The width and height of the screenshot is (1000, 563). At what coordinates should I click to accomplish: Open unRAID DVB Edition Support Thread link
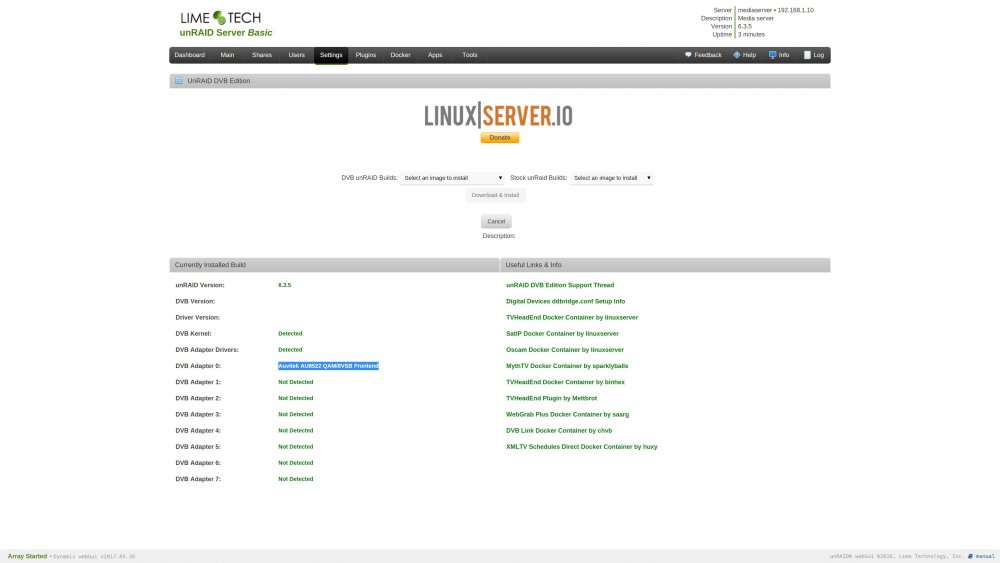[x=560, y=285]
